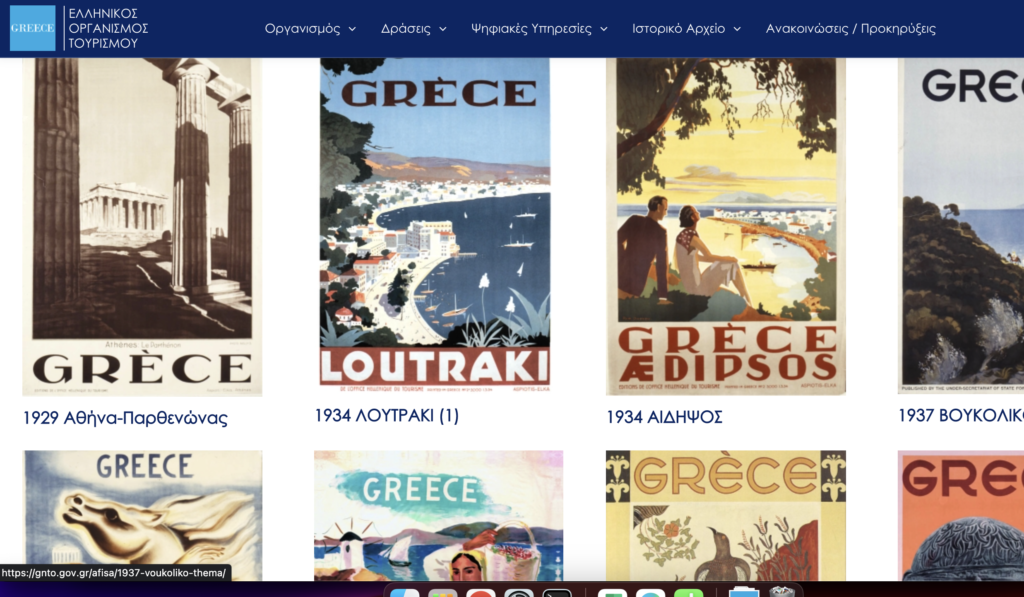Viewport: 1024px width, 597px height.
Task: Expand the Οργανισμός dropdown menu
Action: (310, 29)
